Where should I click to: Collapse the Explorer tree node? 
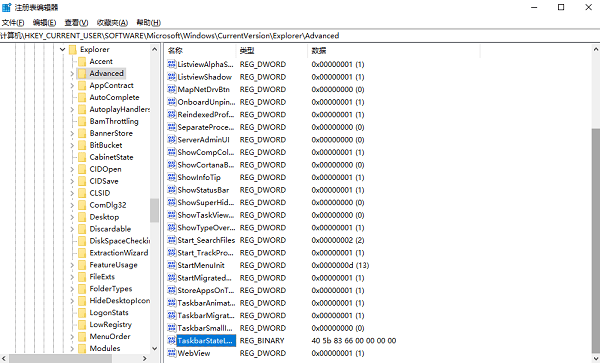(x=62, y=49)
